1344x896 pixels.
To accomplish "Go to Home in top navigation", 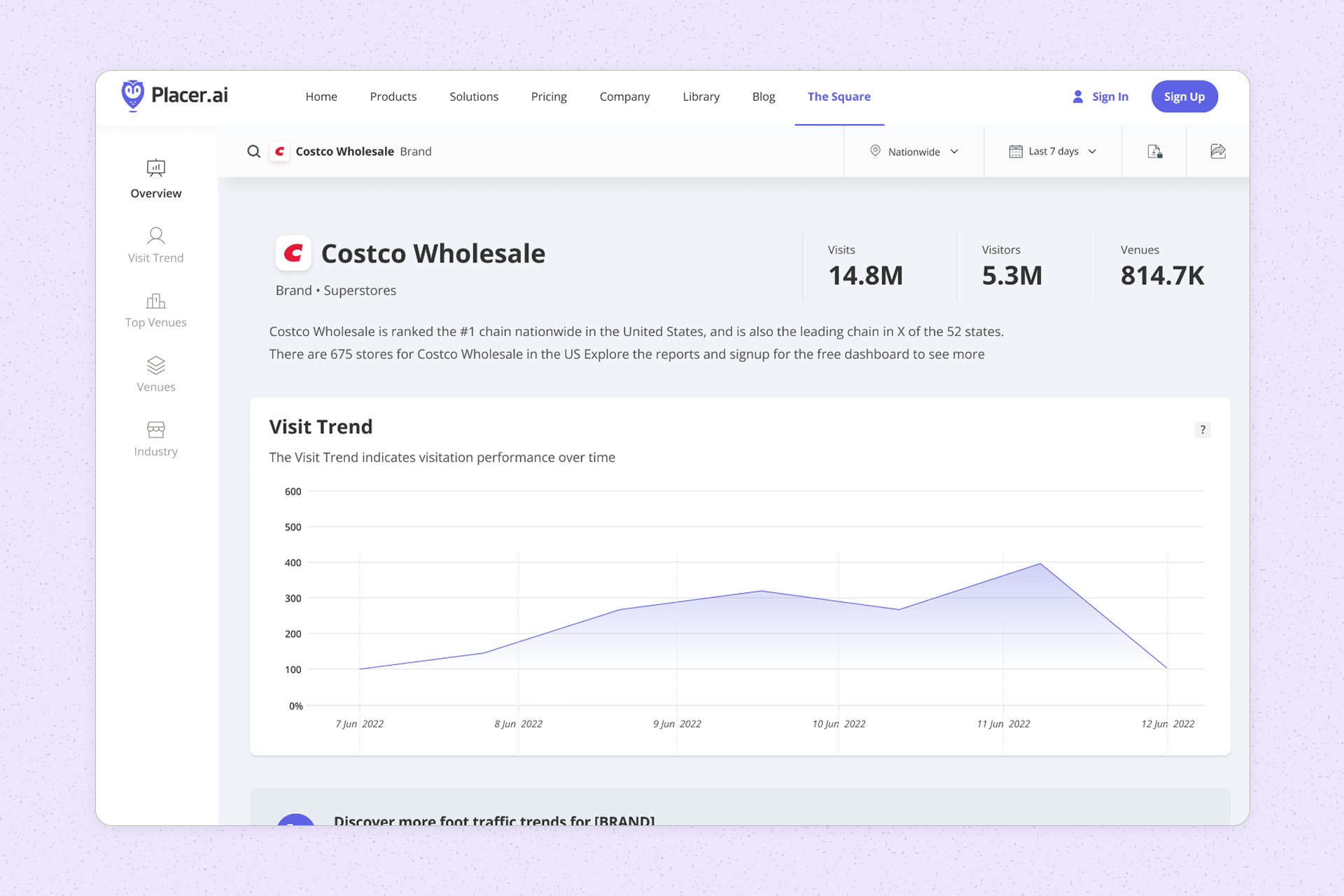I will (x=321, y=97).
